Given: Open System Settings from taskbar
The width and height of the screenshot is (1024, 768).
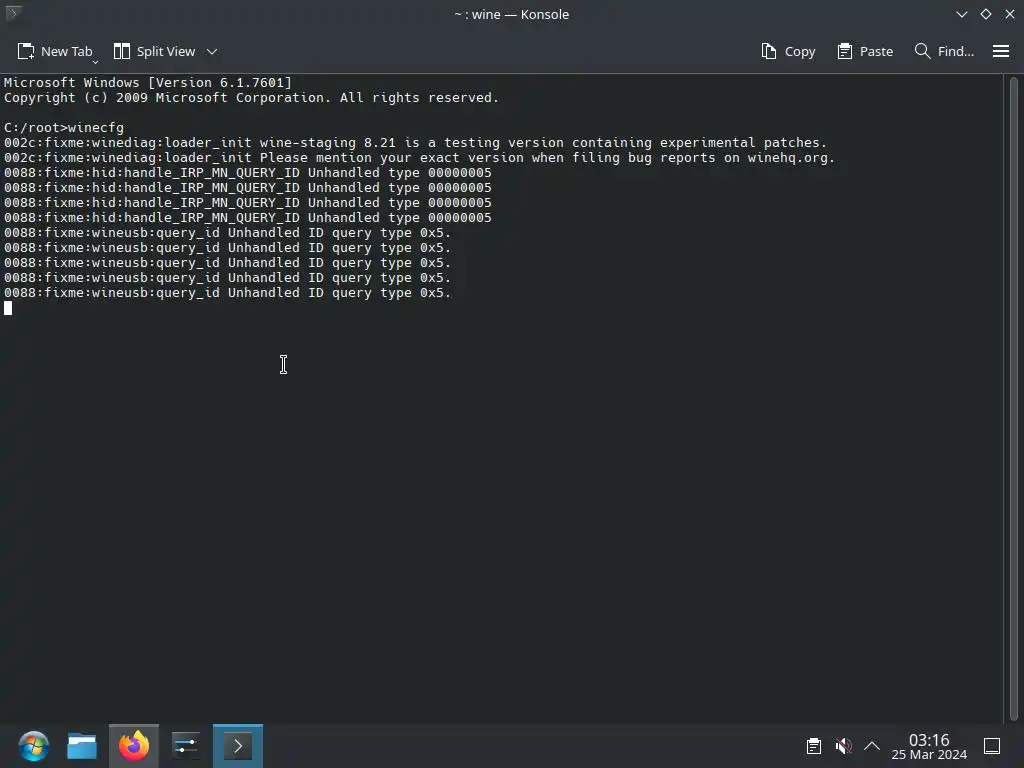Looking at the screenshot, I should pyautogui.click(x=185, y=746).
